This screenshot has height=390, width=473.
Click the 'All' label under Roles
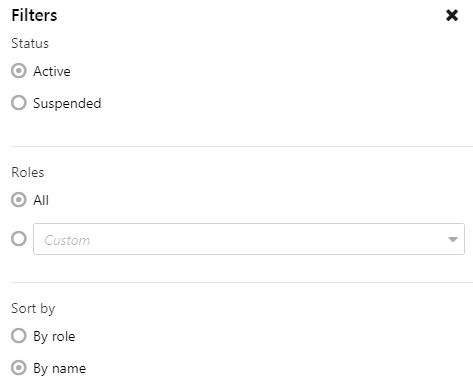point(41,200)
